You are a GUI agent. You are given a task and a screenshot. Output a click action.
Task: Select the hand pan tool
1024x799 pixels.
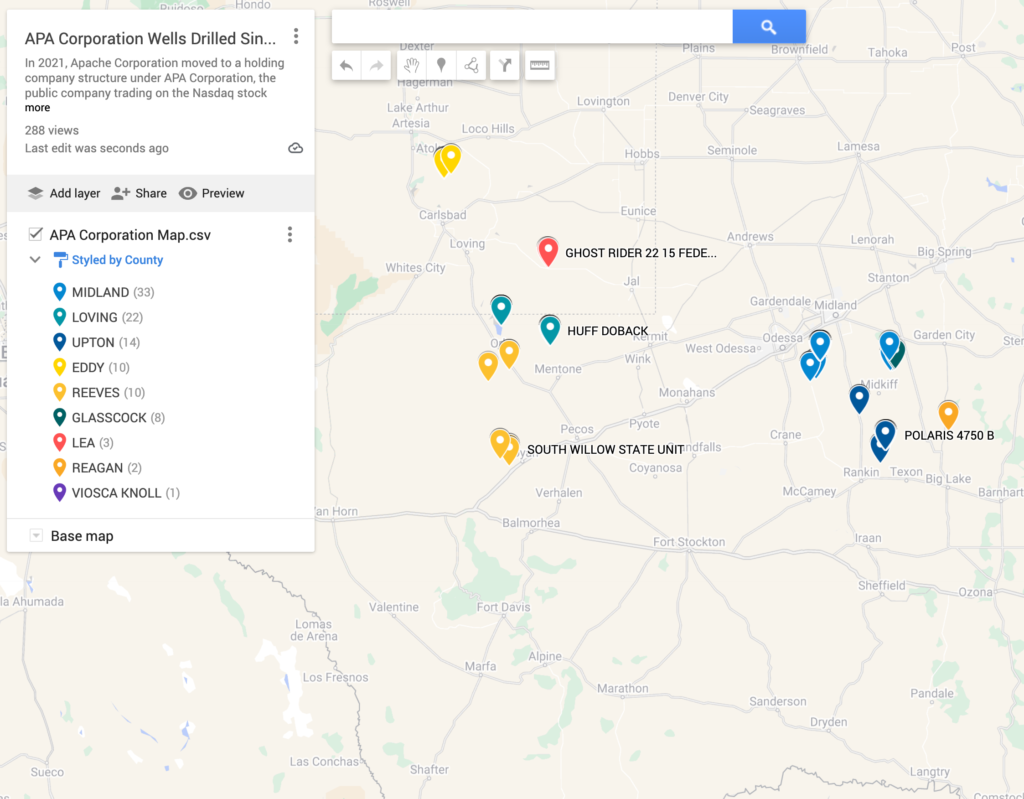tap(411, 65)
